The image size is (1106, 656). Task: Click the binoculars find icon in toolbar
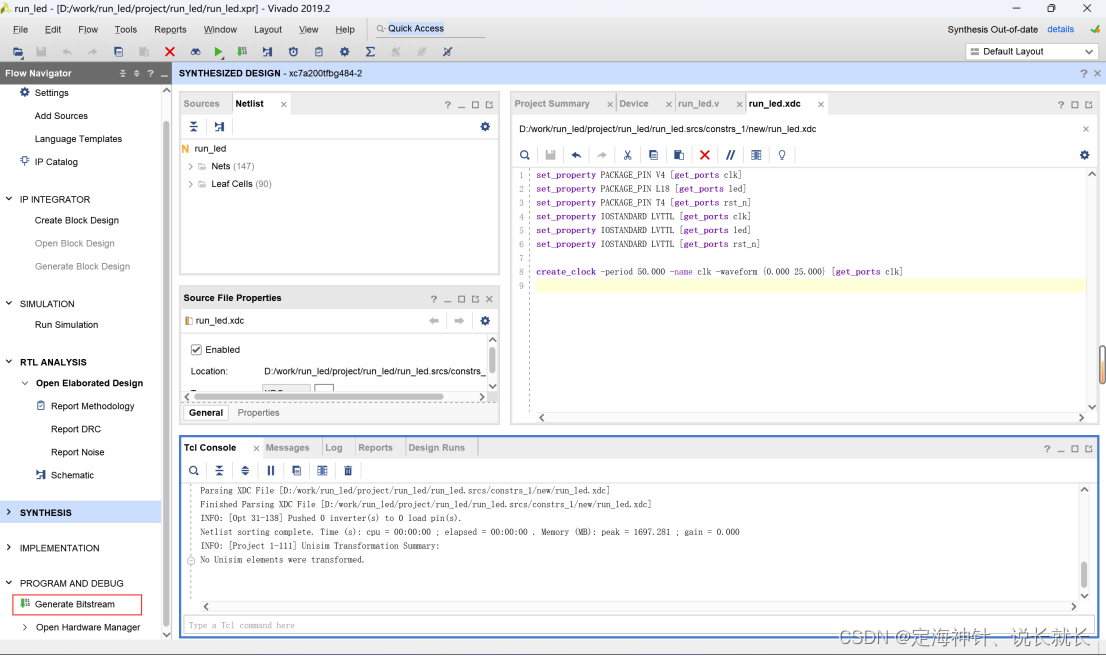click(195, 51)
